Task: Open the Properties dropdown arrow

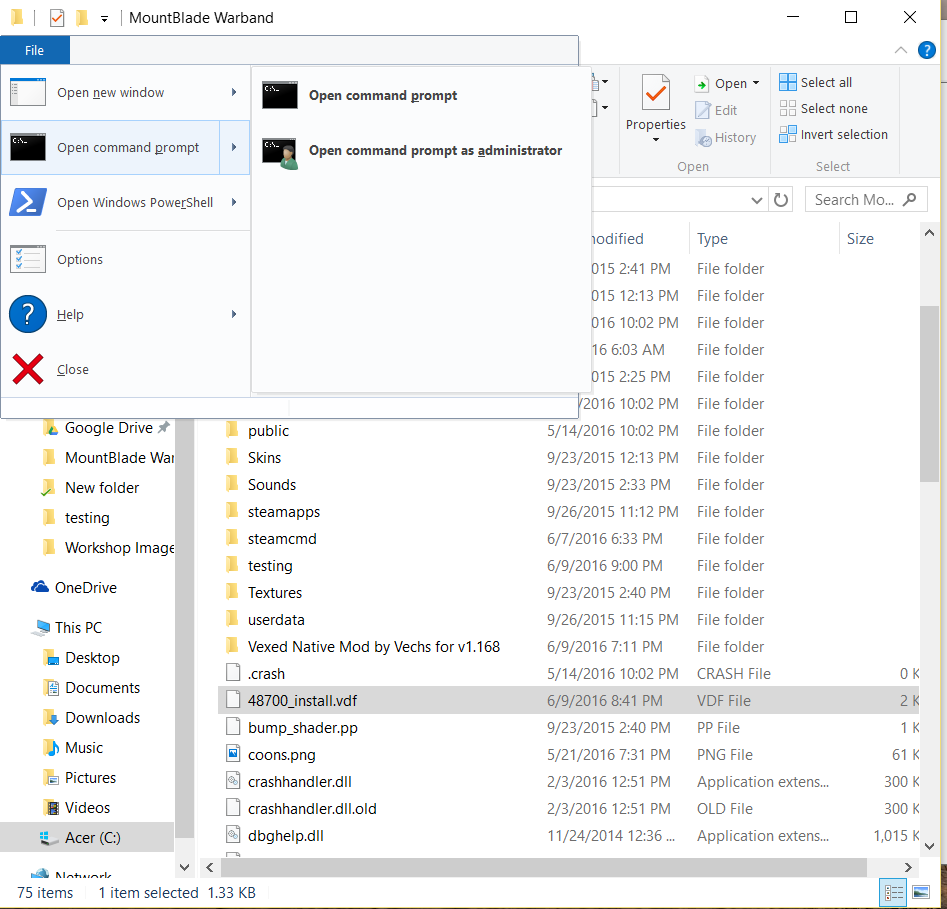Action: (656, 140)
